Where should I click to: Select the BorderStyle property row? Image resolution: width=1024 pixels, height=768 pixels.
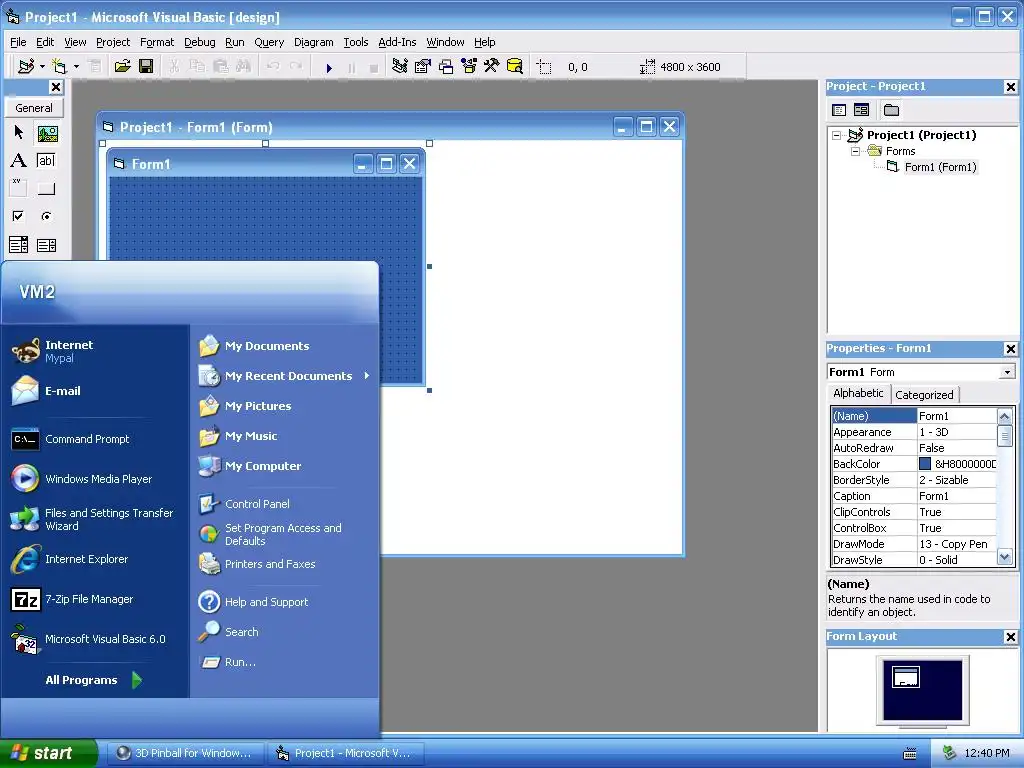(x=914, y=480)
